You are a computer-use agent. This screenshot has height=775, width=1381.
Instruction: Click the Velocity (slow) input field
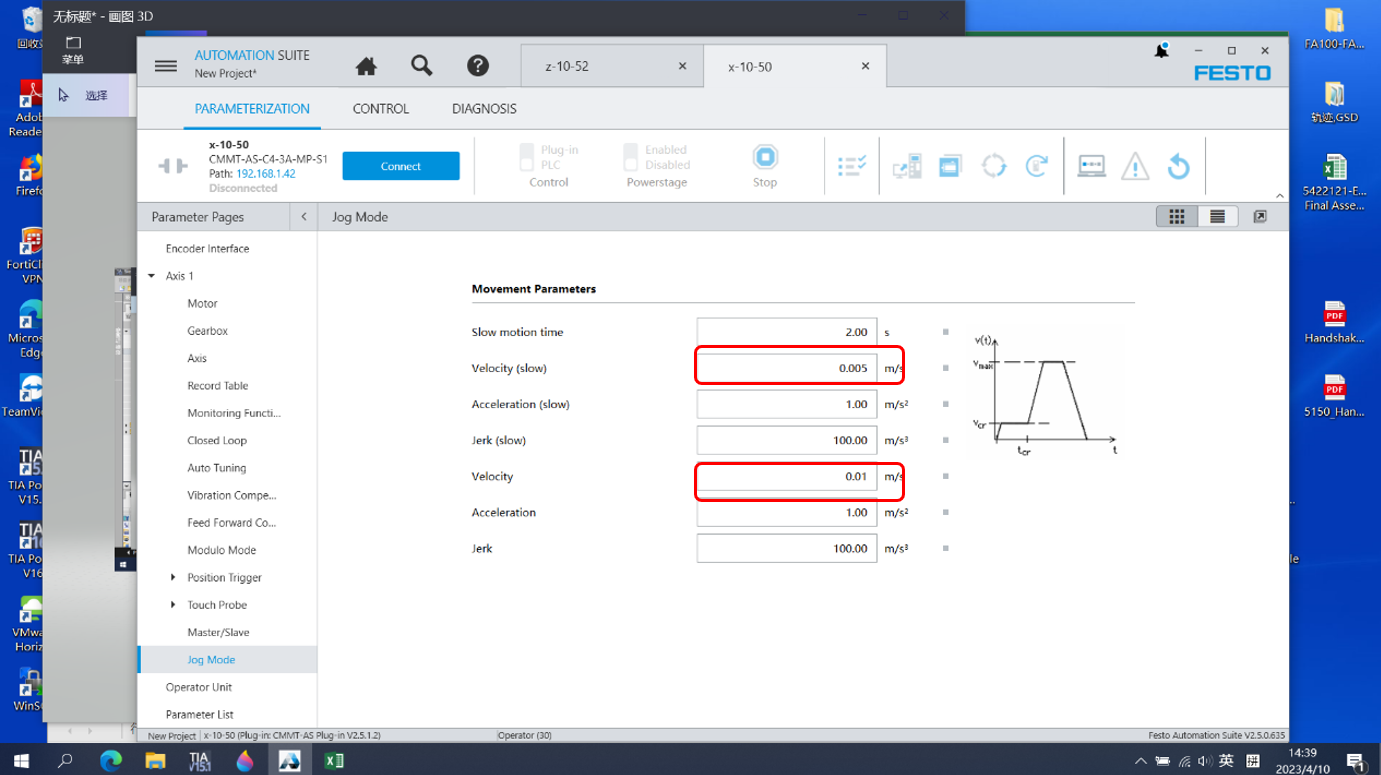(787, 368)
